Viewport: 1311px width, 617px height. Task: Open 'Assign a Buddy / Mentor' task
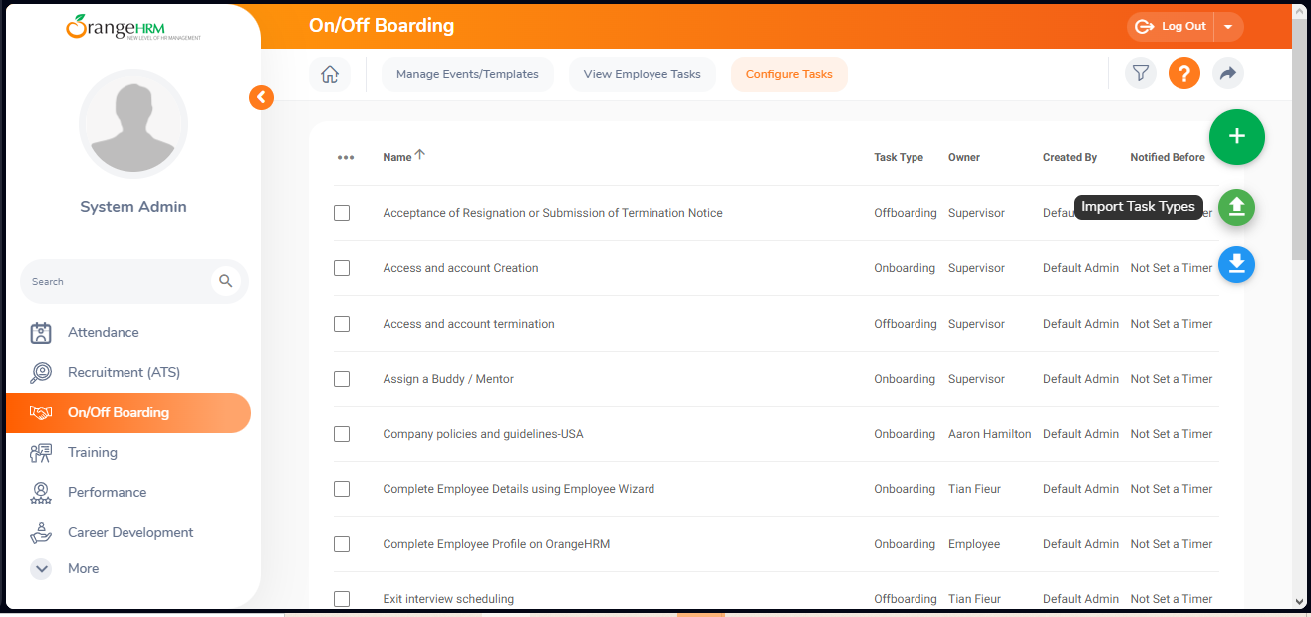point(449,379)
